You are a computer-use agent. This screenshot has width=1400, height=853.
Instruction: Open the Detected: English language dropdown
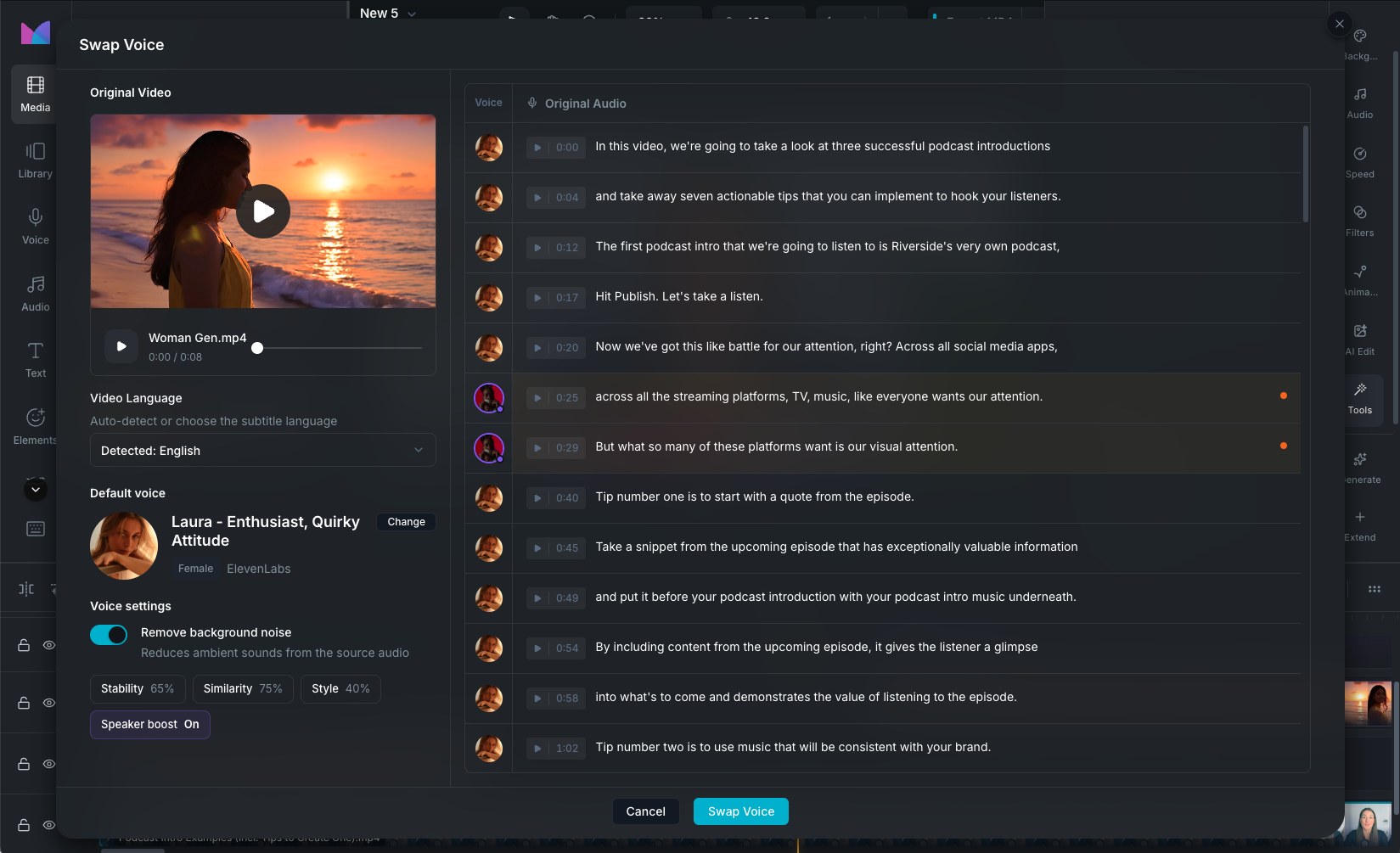click(x=261, y=450)
